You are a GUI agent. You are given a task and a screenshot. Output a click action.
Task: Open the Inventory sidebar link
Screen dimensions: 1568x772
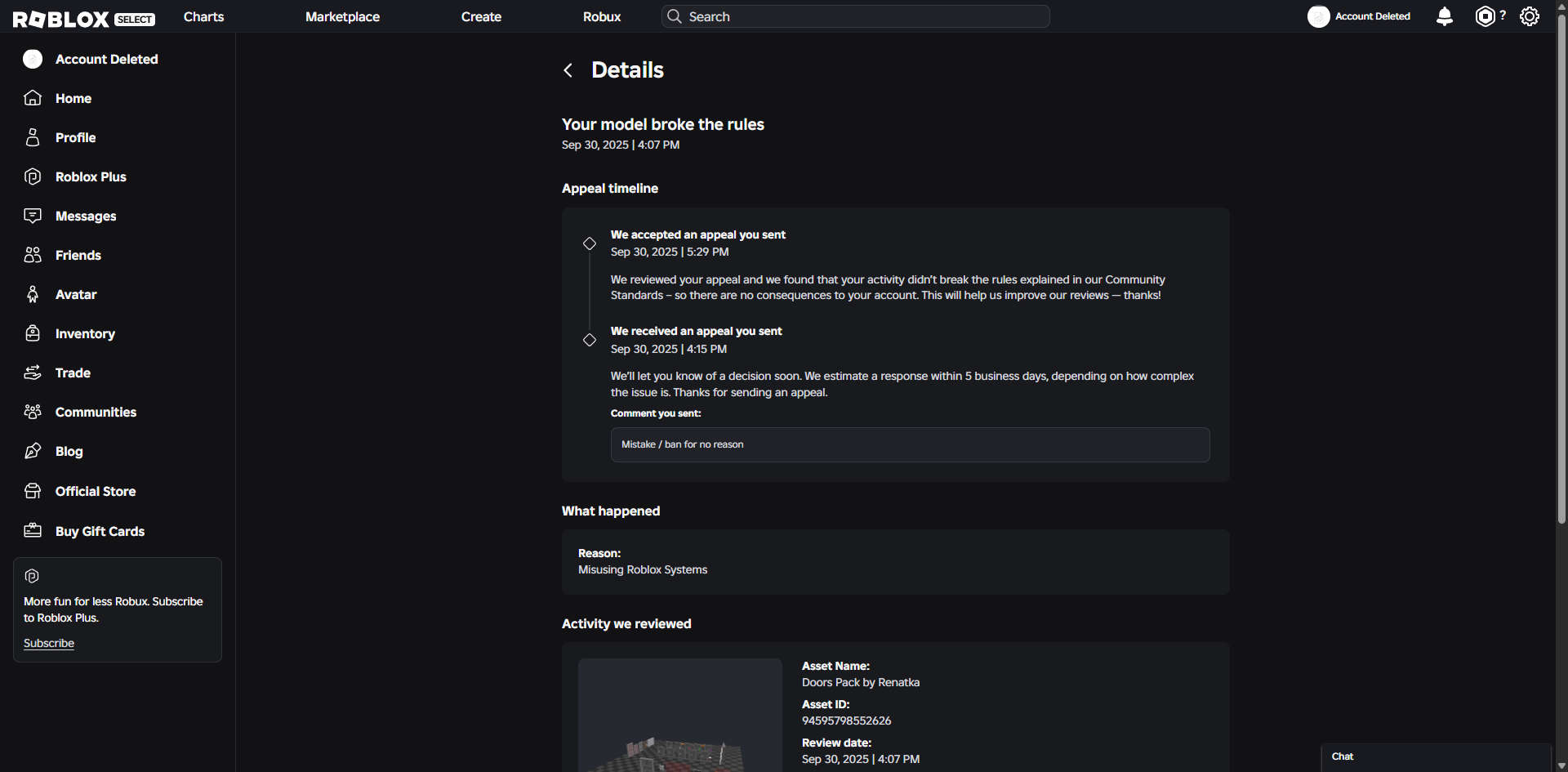pyautogui.click(x=85, y=333)
